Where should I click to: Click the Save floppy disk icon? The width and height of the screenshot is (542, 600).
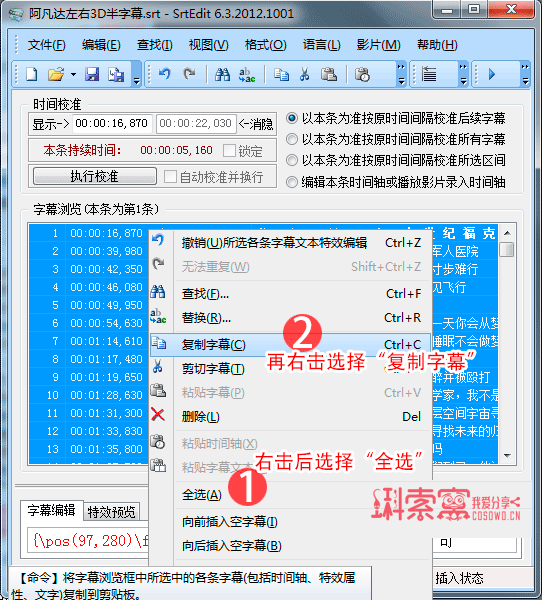click(92, 74)
